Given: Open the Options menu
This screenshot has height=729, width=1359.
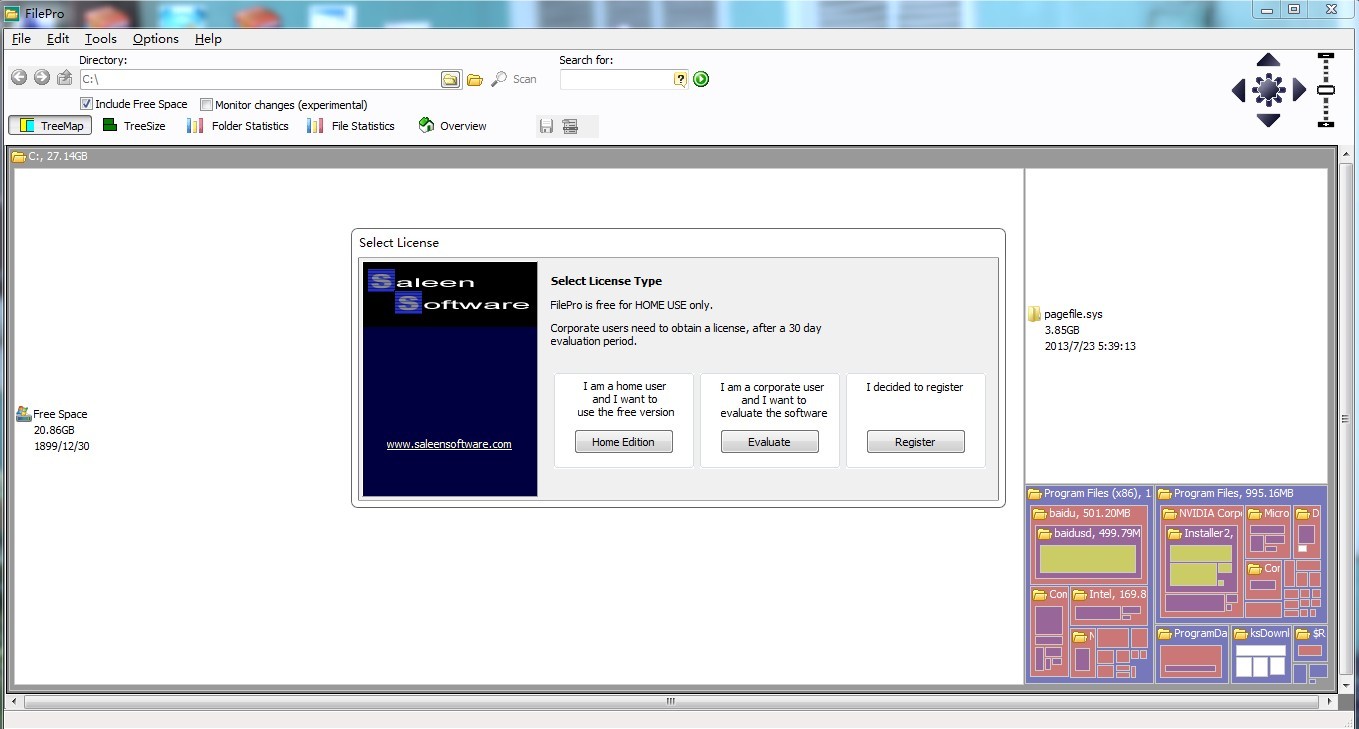Looking at the screenshot, I should [x=156, y=39].
